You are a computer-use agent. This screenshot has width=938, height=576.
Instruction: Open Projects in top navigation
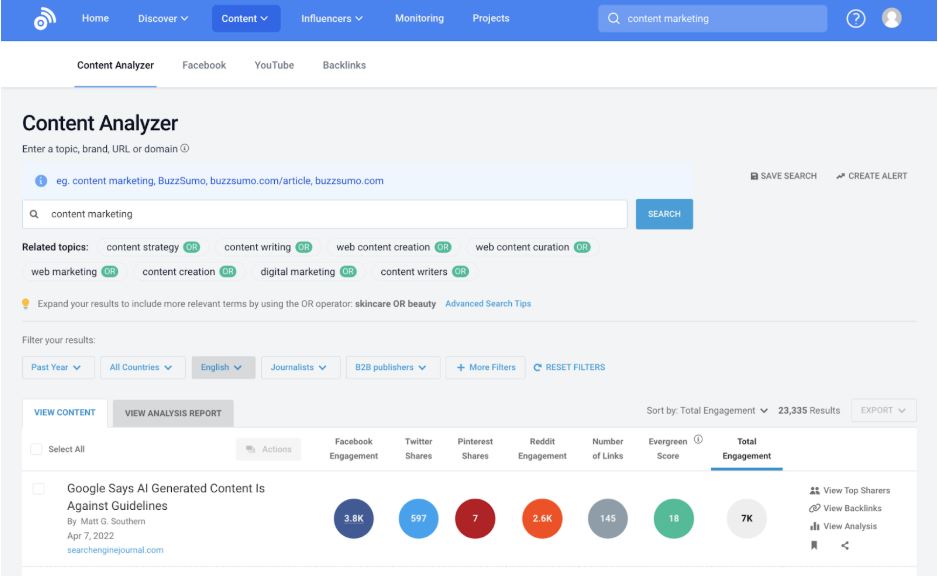click(491, 19)
